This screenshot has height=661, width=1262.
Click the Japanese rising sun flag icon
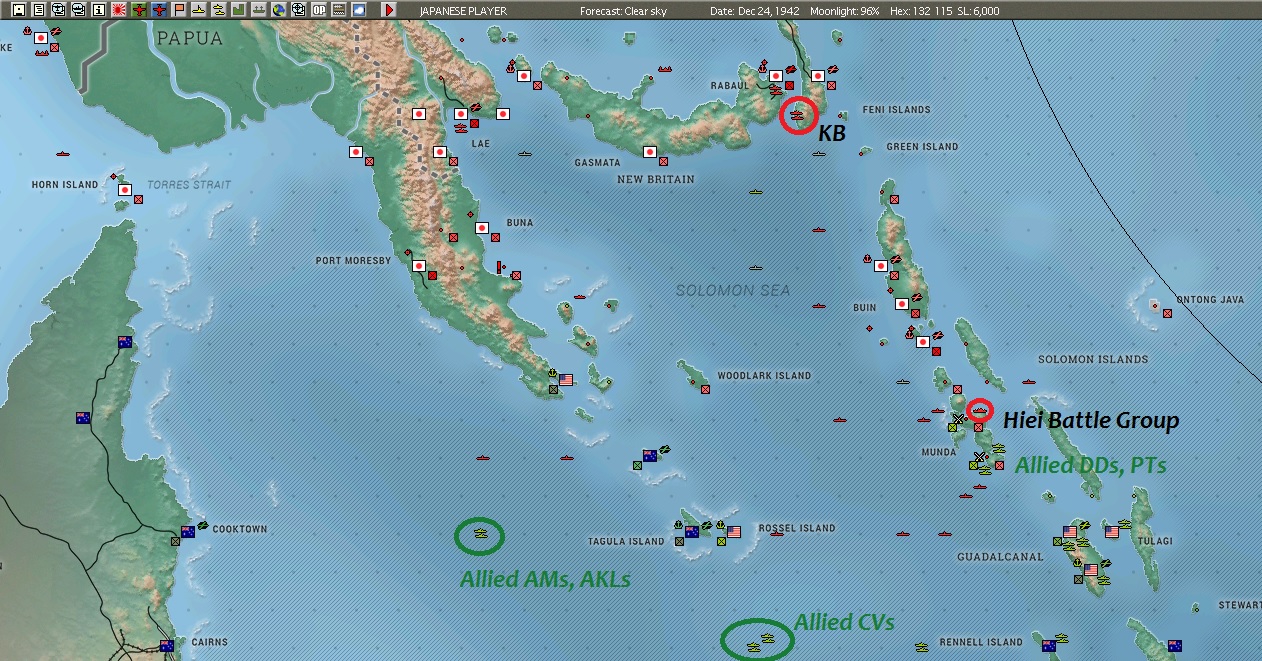(x=119, y=10)
